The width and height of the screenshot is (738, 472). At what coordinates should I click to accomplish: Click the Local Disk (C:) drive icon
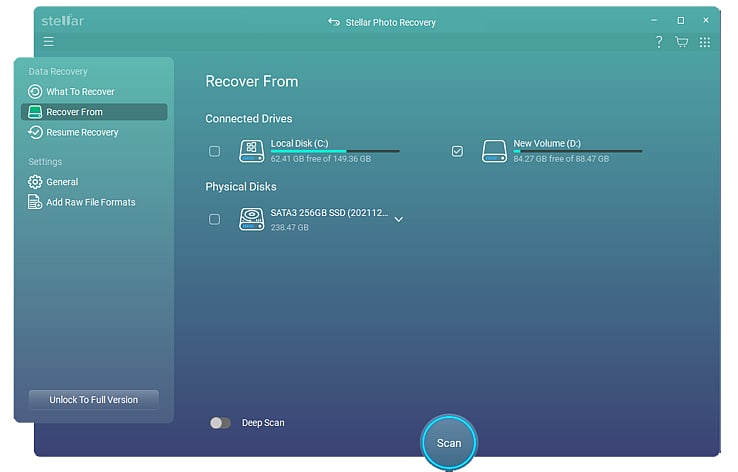[x=252, y=151]
